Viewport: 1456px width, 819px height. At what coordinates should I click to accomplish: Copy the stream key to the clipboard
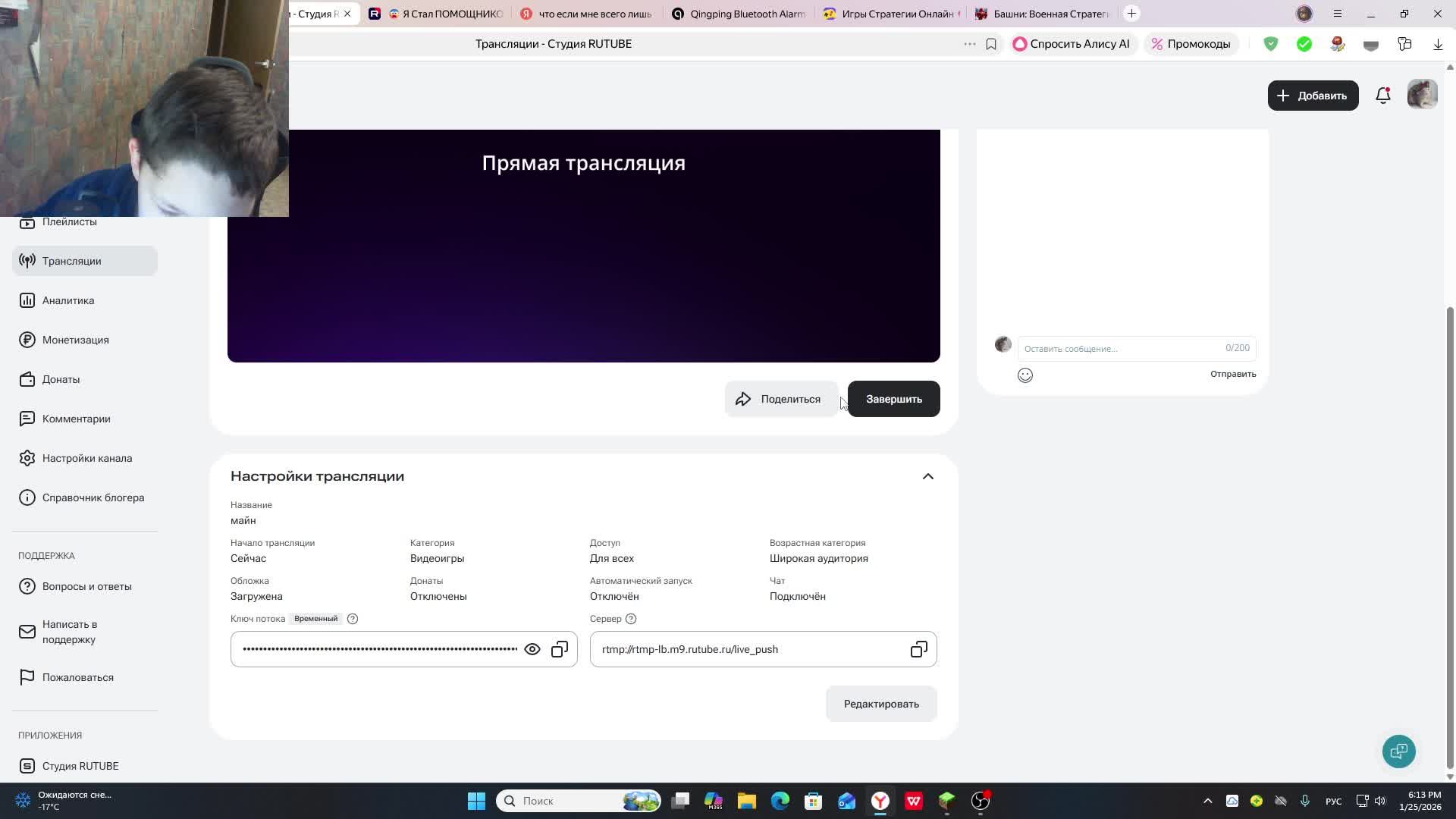pyautogui.click(x=560, y=649)
